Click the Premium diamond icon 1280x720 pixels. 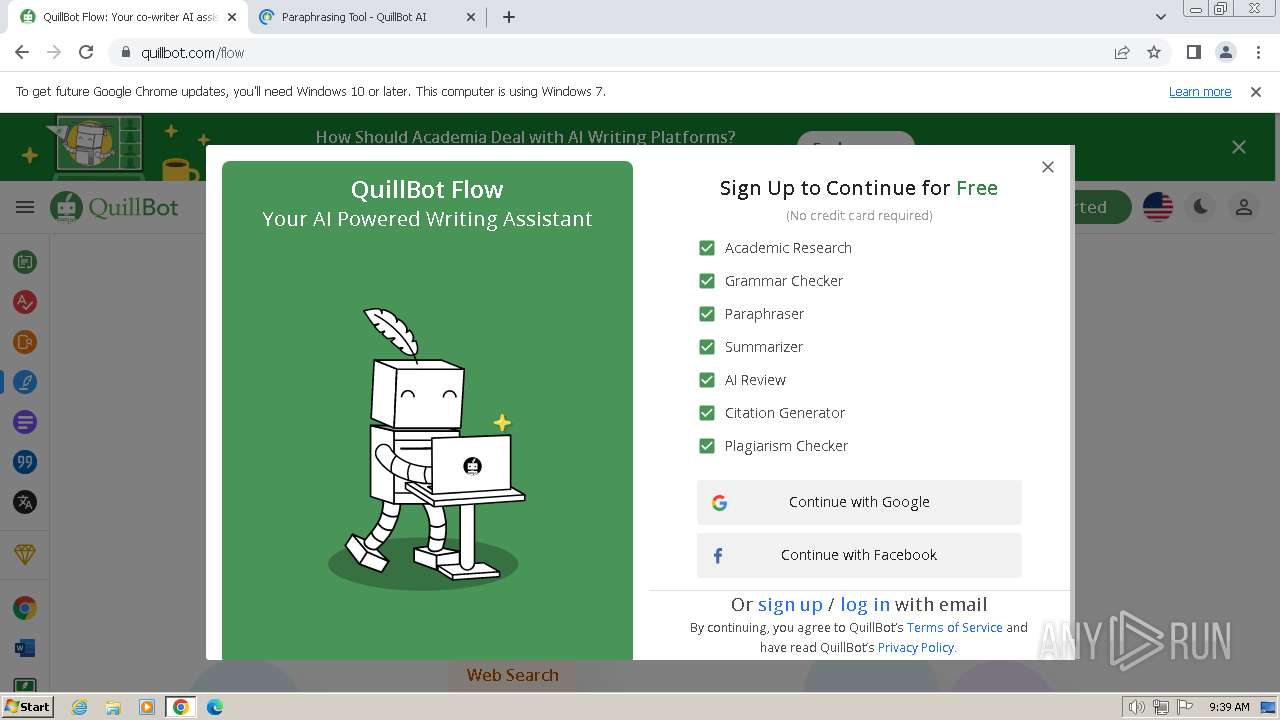(25, 554)
